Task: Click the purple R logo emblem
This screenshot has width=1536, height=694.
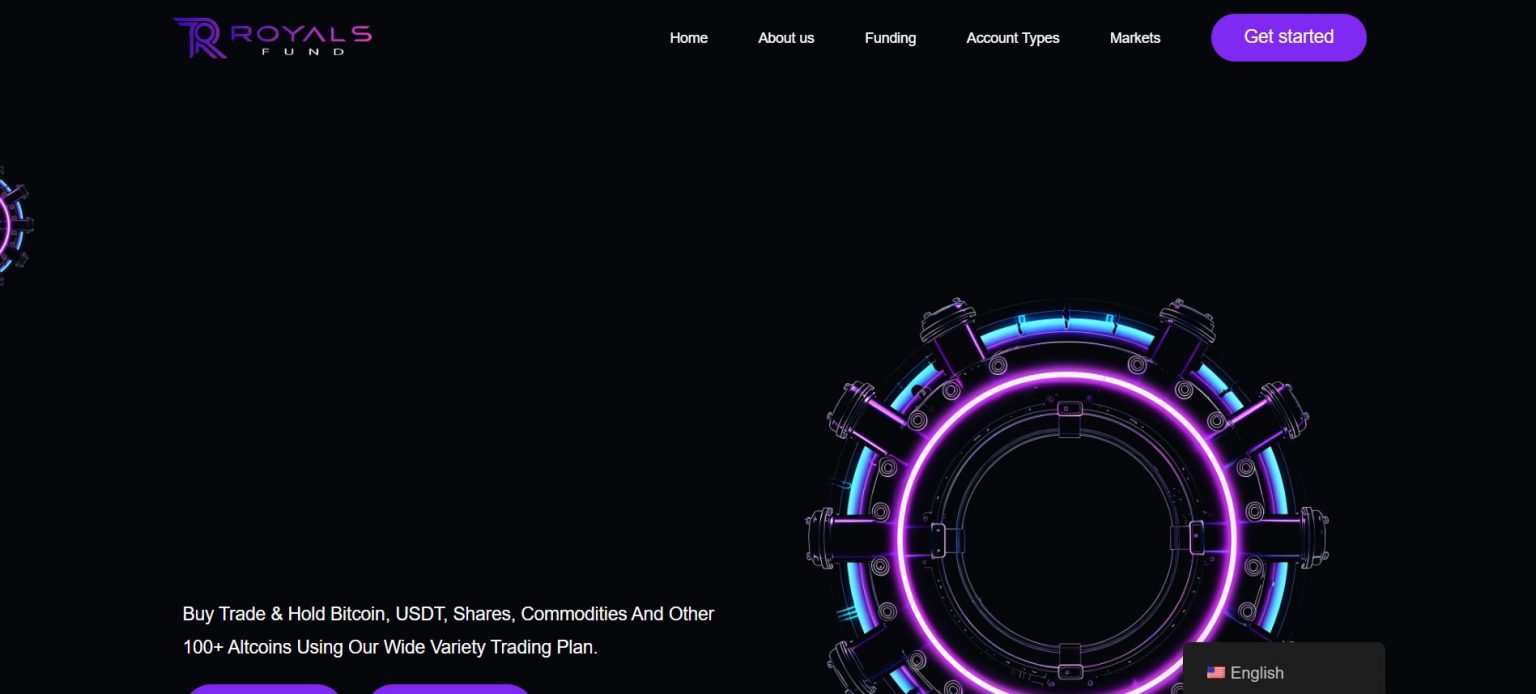Action: coord(199,37)
